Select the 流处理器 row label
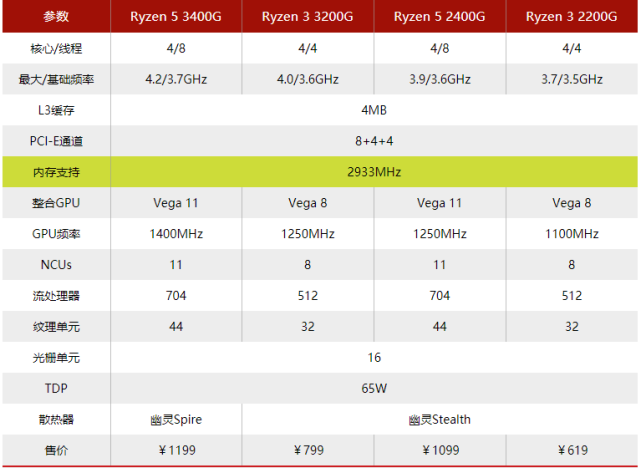 pyautogui.click(x=56, y=296)
